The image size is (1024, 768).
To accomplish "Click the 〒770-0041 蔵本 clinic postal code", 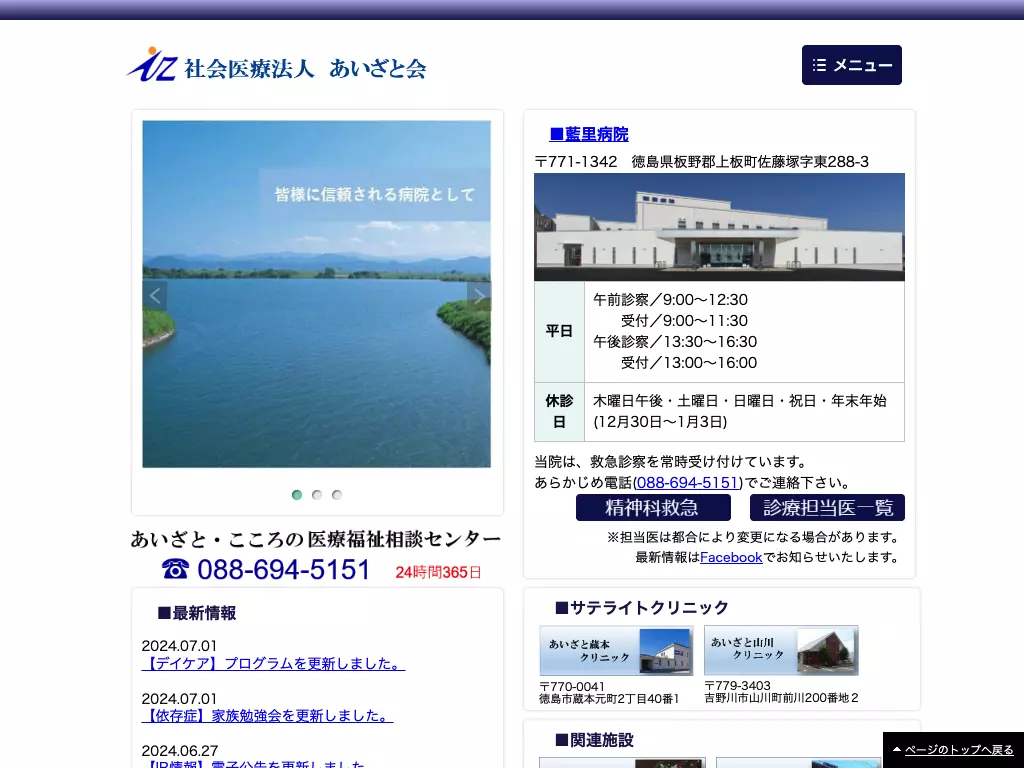I will [x=572, y=686].
